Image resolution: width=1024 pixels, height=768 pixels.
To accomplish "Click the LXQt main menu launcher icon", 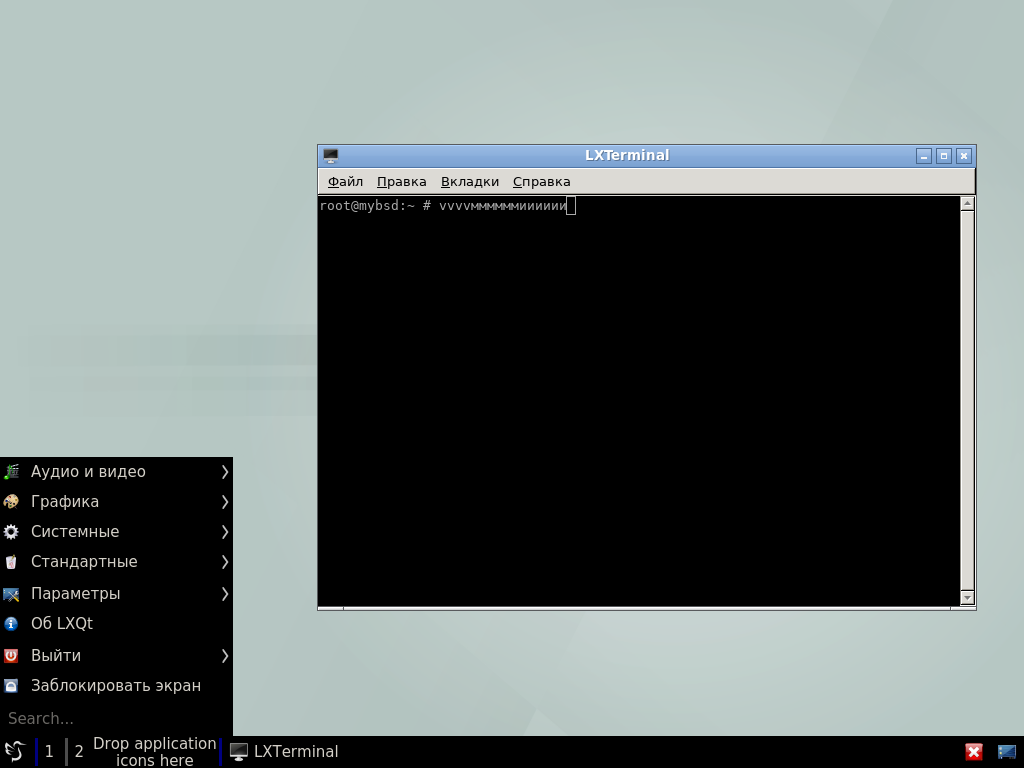I will 14,751.
